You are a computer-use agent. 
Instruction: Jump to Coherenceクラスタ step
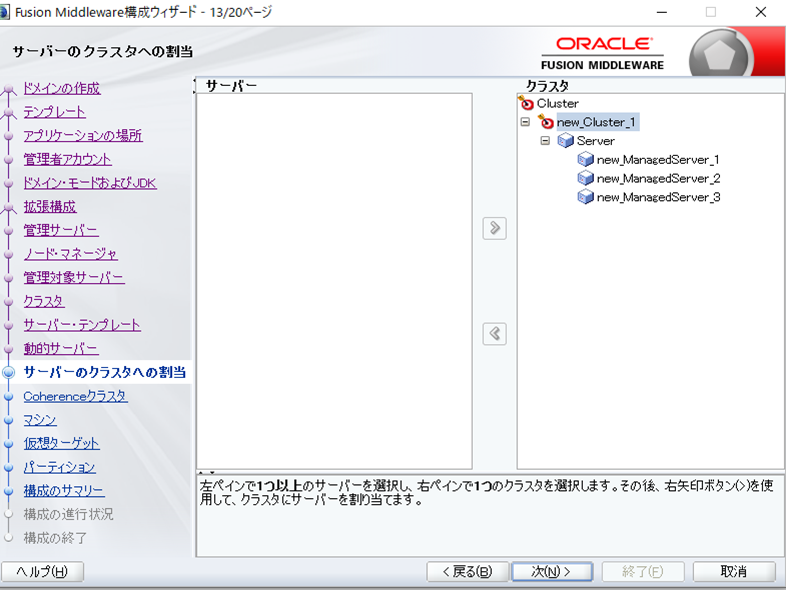point(75,396)
